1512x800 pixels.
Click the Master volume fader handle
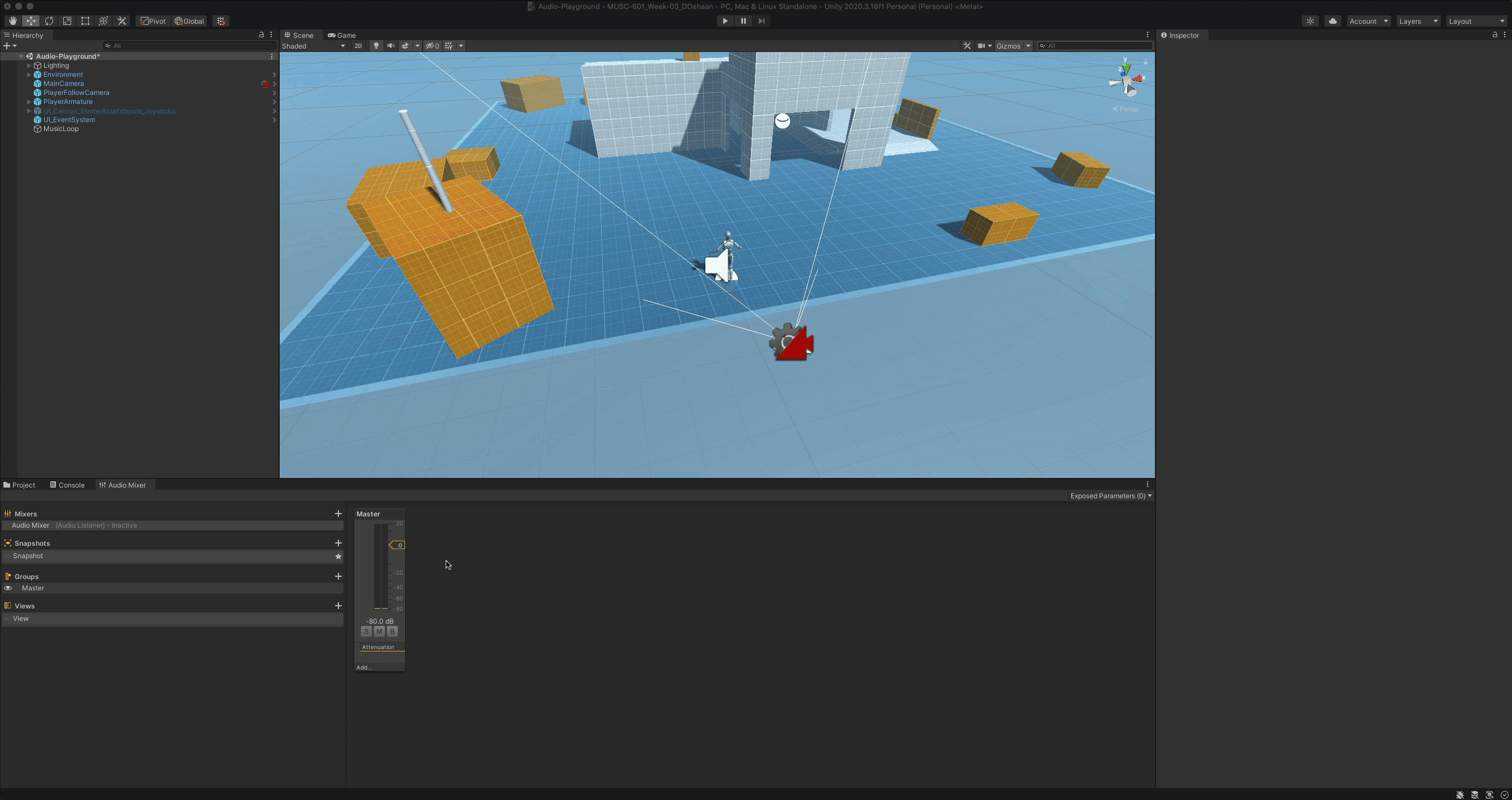[397, 545]
